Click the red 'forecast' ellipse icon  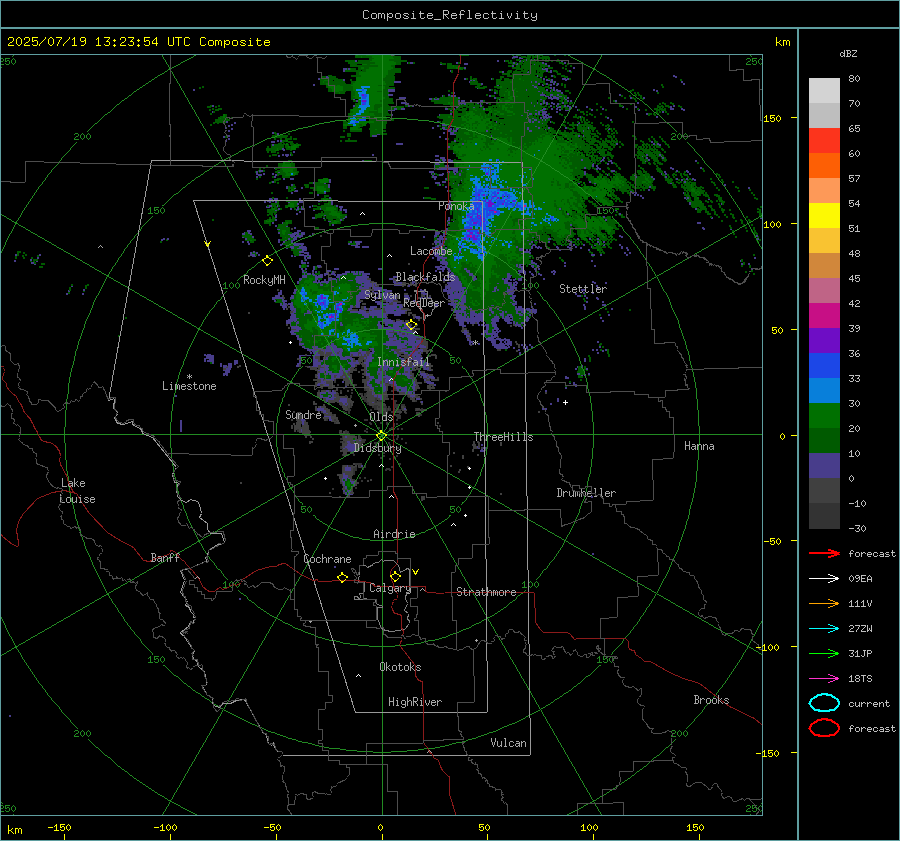click(824, 728)
